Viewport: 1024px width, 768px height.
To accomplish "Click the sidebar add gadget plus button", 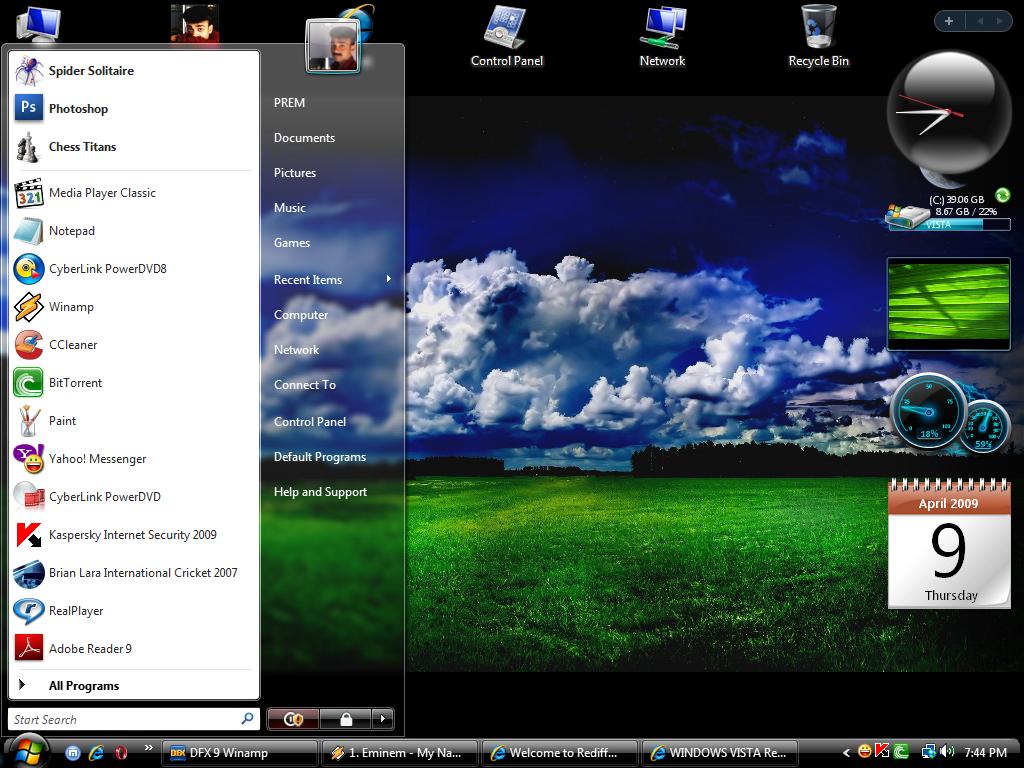I will click(949, 21).
